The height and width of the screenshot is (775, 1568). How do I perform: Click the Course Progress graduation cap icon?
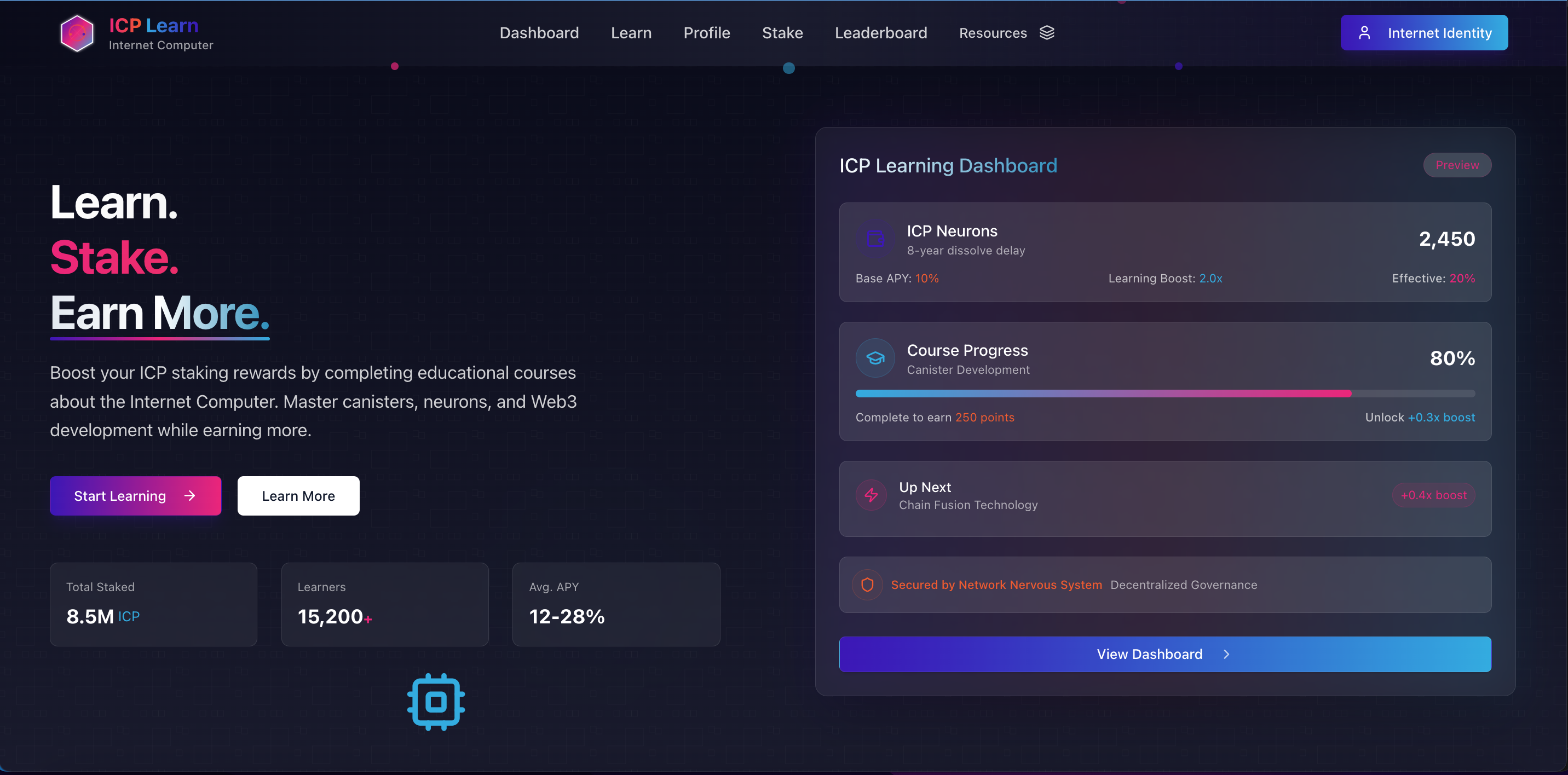pyautogui.click(x=875, y=358)
